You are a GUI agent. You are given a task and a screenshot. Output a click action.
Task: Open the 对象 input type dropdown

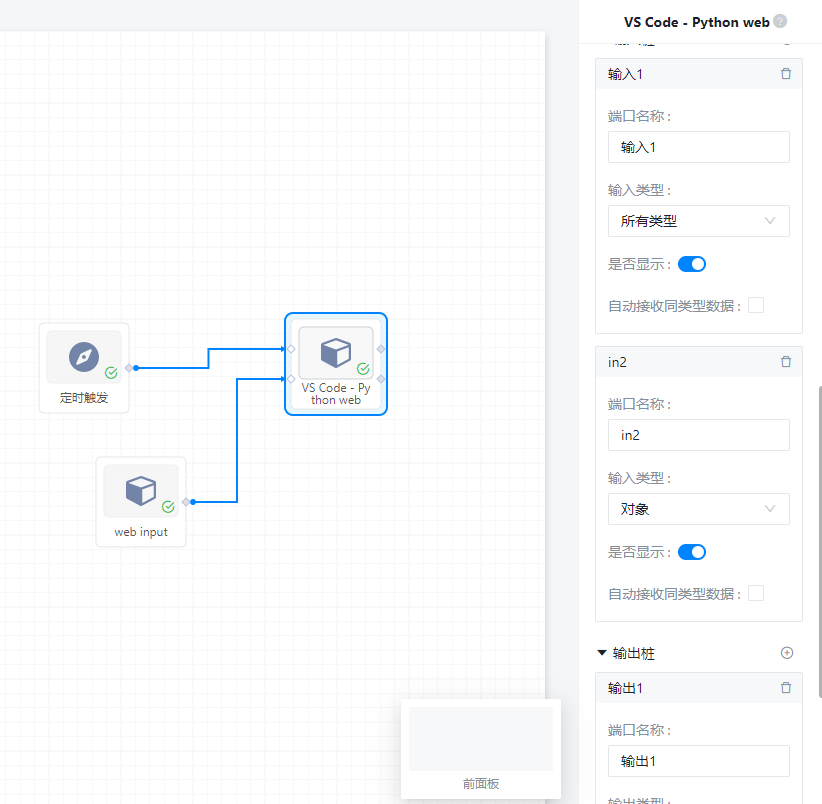pyautogui.click(x=698, y=509)
